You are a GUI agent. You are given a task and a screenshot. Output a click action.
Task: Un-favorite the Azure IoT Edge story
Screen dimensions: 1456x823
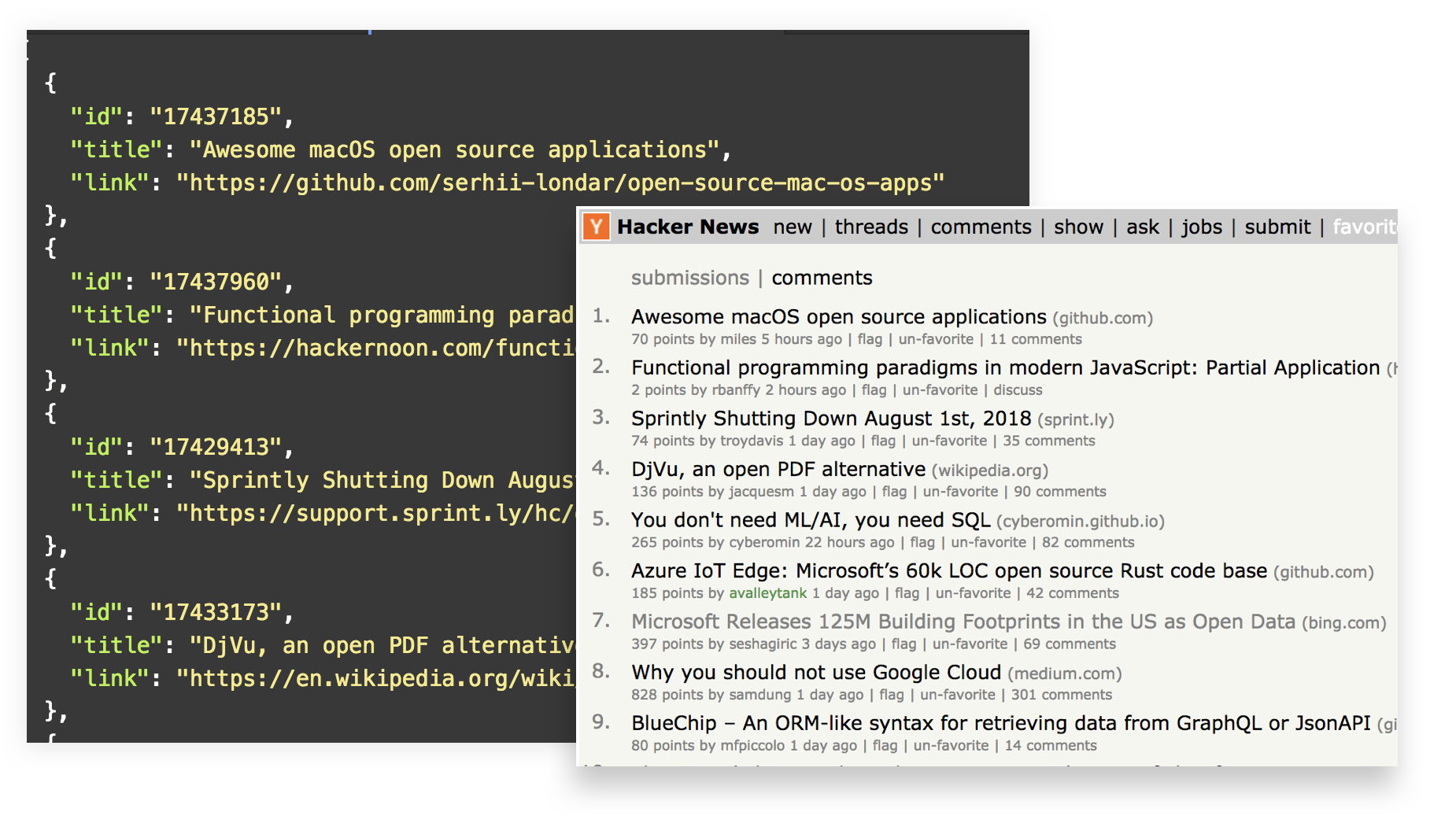(x=973, y=593)
